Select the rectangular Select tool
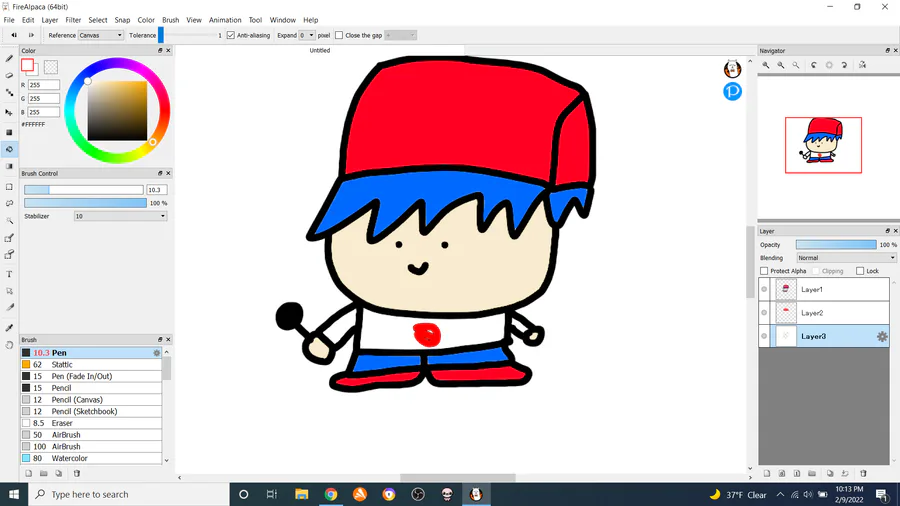 9,187
